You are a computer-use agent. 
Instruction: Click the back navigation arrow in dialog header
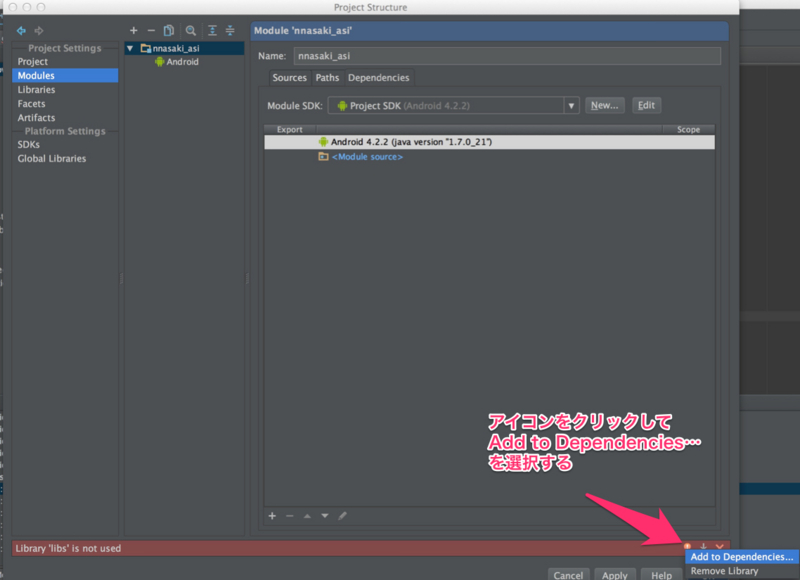pos(21,31)
